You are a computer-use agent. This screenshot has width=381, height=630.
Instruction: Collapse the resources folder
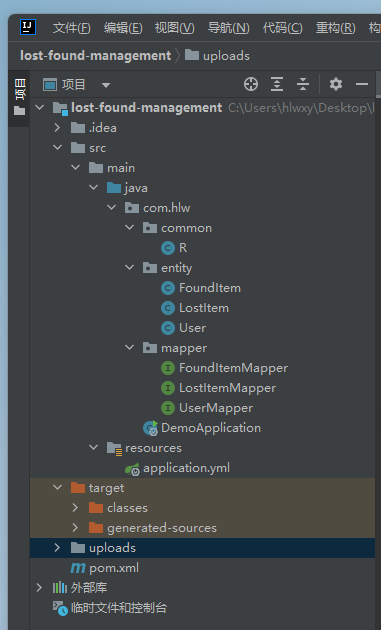[94, 447]
